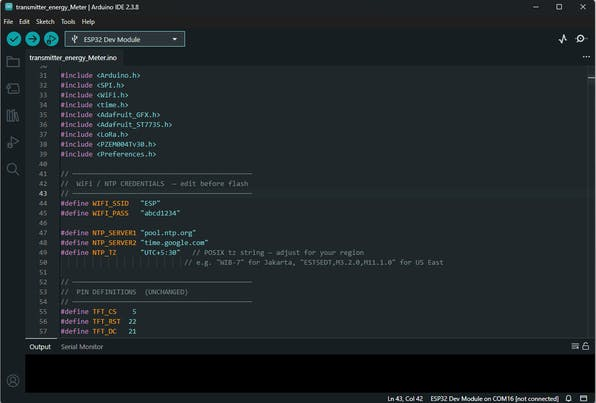Open the Library Manager sidebar icon
The height and width of the screenshot is (403, 596).
pos(13,116)
